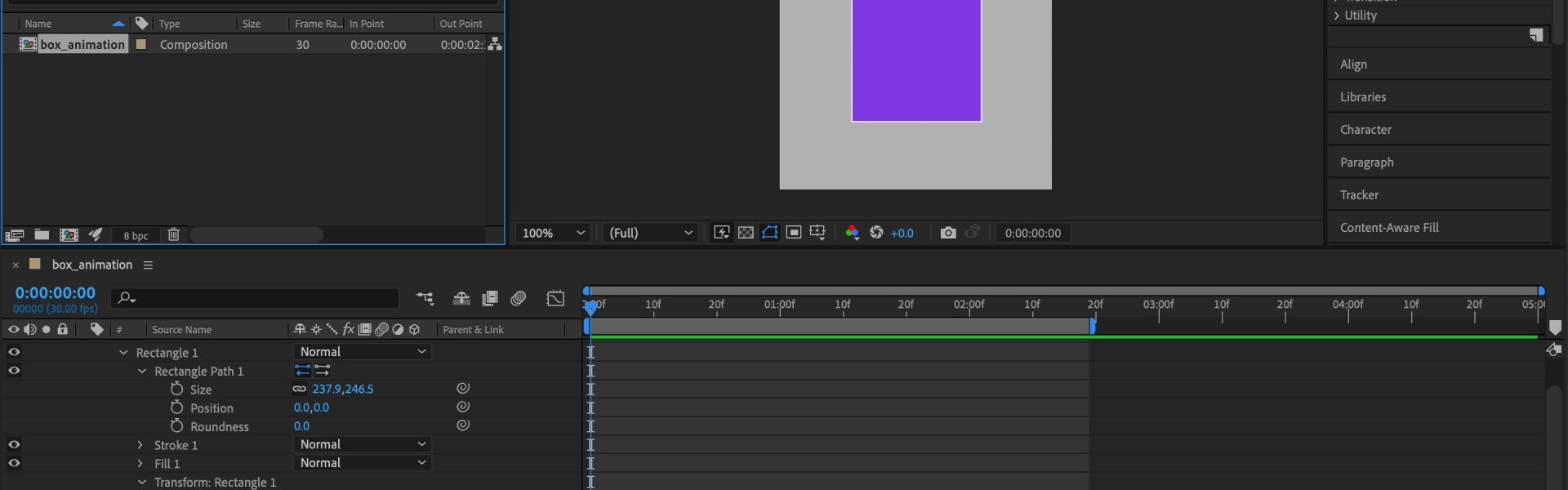This screenshot has width=1568, height=490.
Task: Open the box_animation timeline panel menu
Action: pyautogui.click(x=148, y=265)
